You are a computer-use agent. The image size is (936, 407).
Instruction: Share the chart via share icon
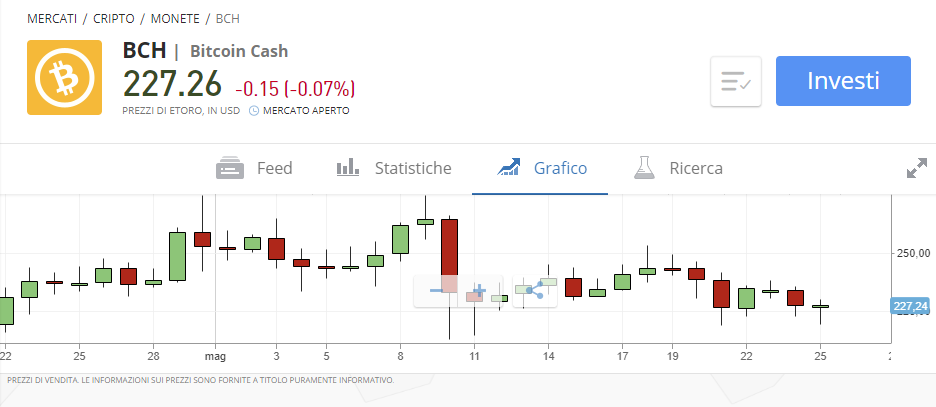coord(535,291)
